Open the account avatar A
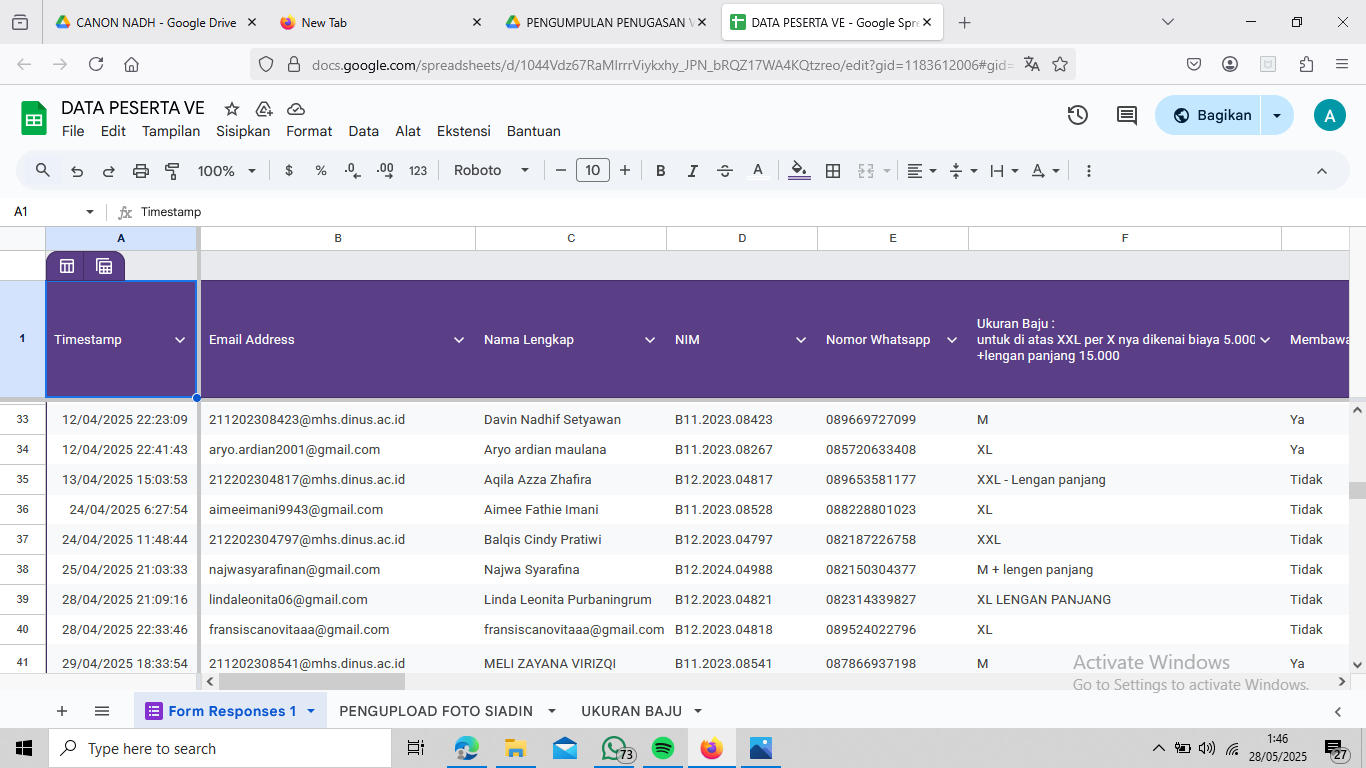The width and height of the screenshot is (1366, 768). tap(1329, 115)
